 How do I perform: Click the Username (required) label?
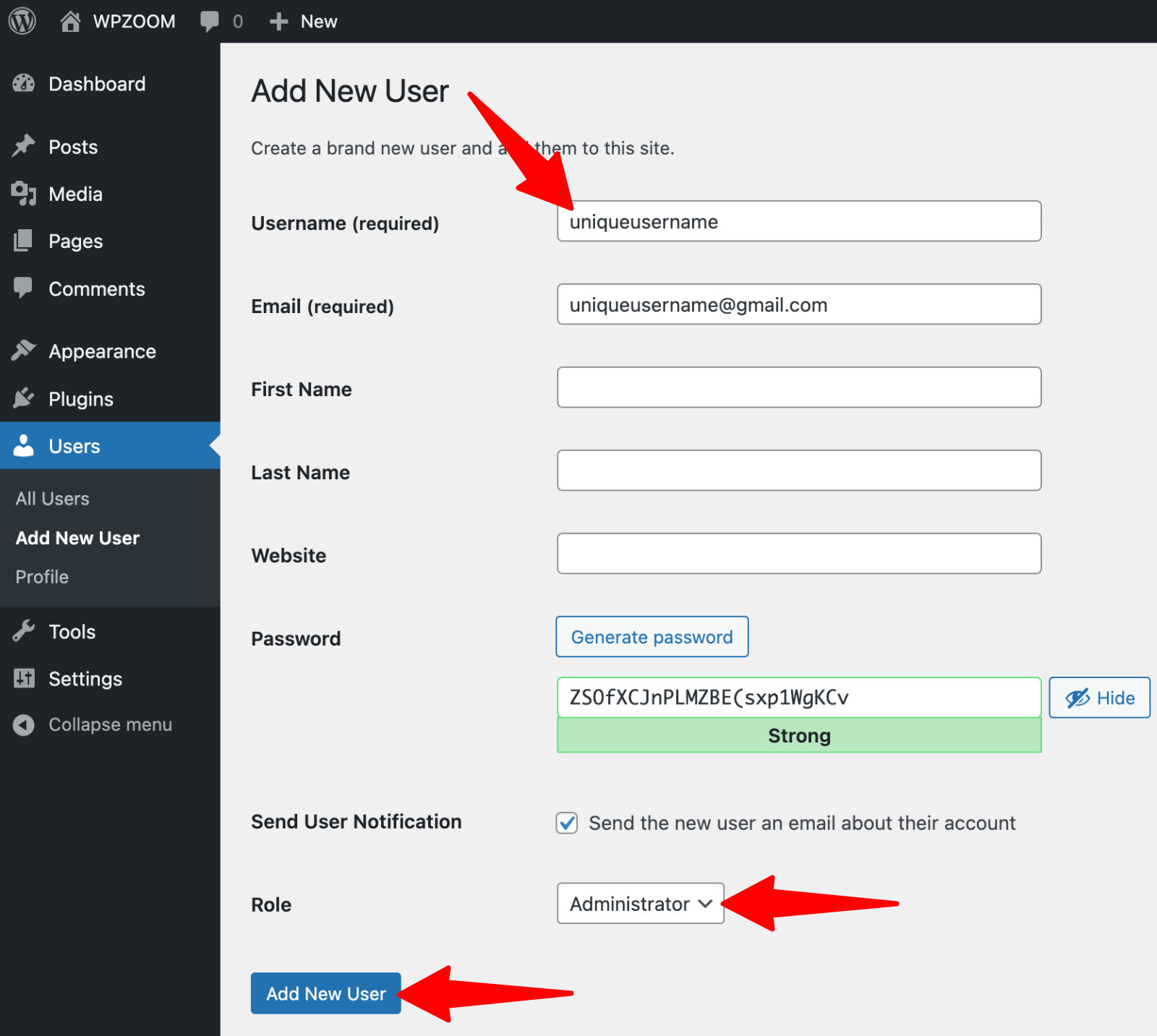[345, 223]
